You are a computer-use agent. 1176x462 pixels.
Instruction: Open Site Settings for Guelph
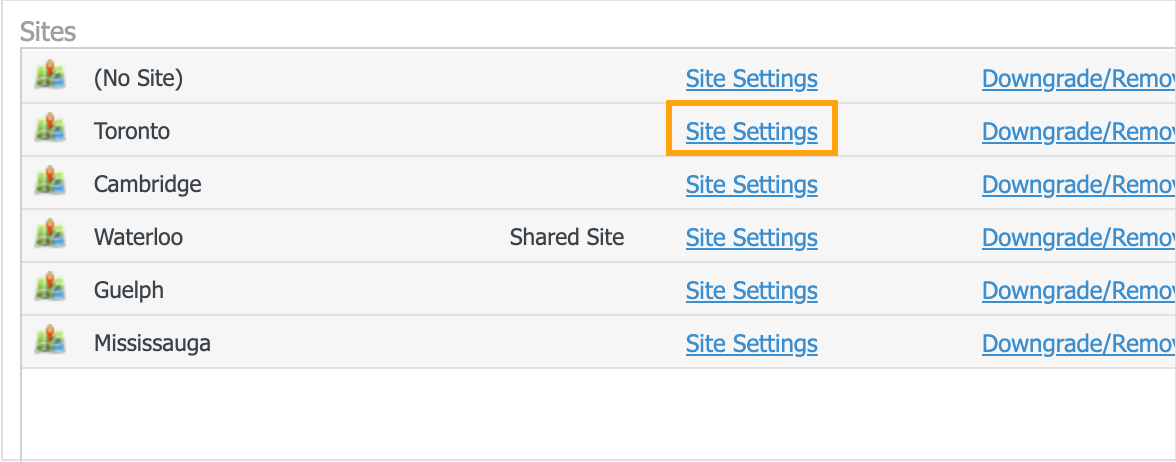[x=751, y=290]
